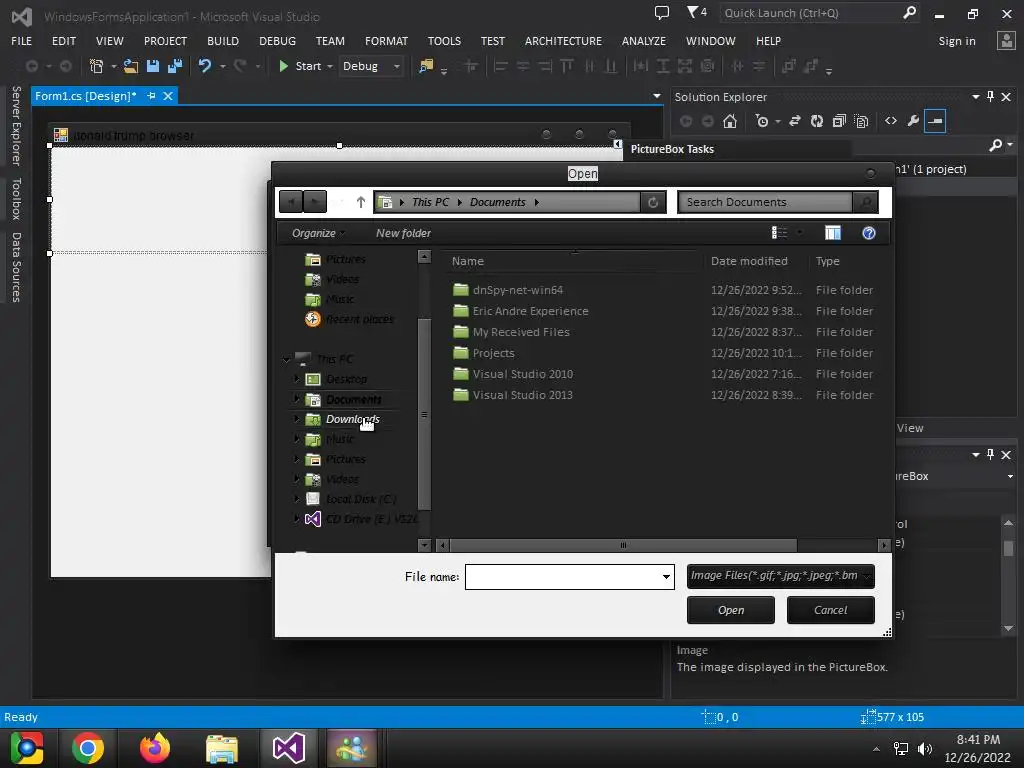The height and width of the screenshot is (768, 1024).
Task: Click Solution Explorer Properties wrench icon
Action: (x=913, y=121)
